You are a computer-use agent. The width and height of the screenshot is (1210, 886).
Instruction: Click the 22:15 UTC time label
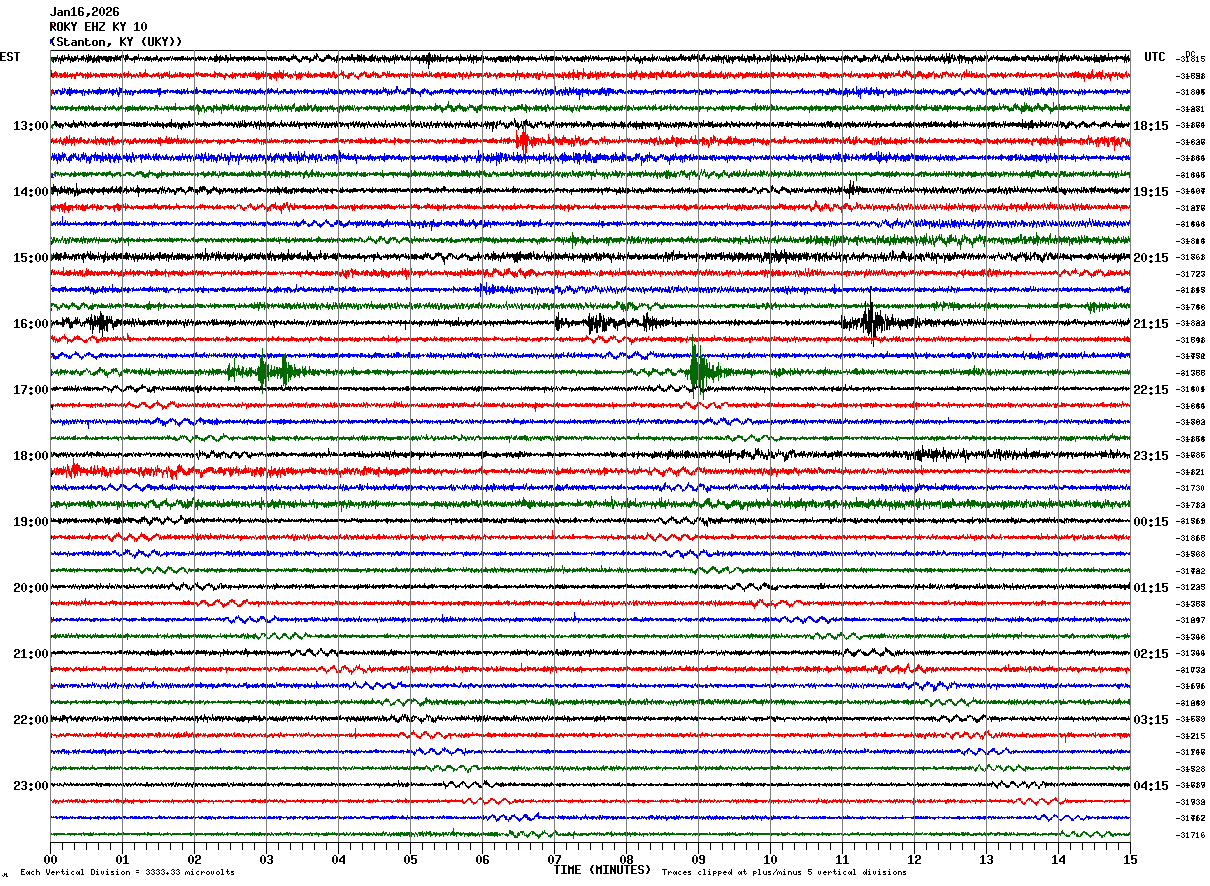1151,389
